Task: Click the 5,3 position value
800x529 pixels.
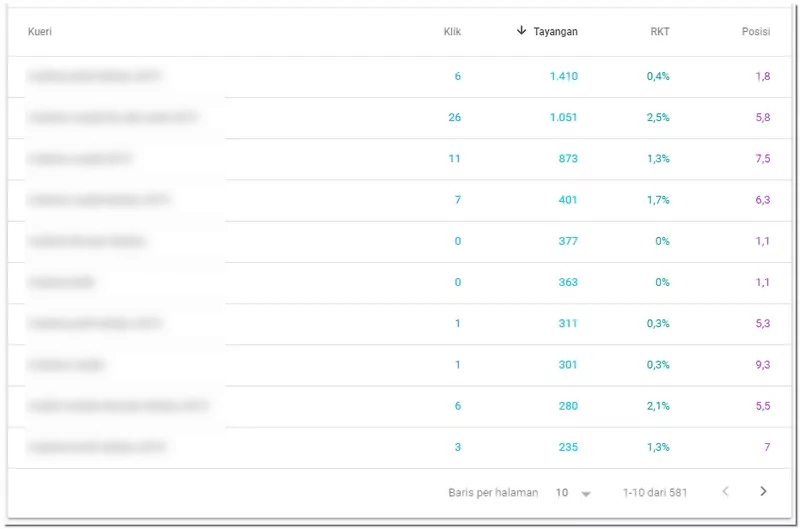Action: [x=763, y=323]
